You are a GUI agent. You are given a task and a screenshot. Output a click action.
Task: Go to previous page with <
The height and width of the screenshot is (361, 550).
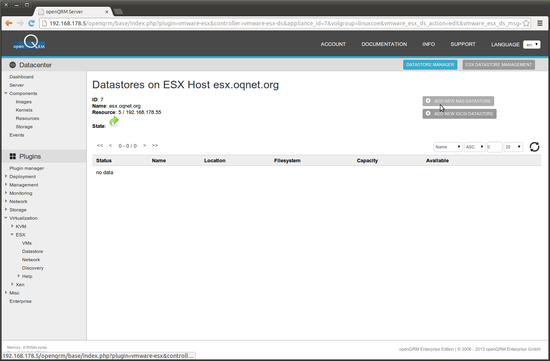point(110,146)
